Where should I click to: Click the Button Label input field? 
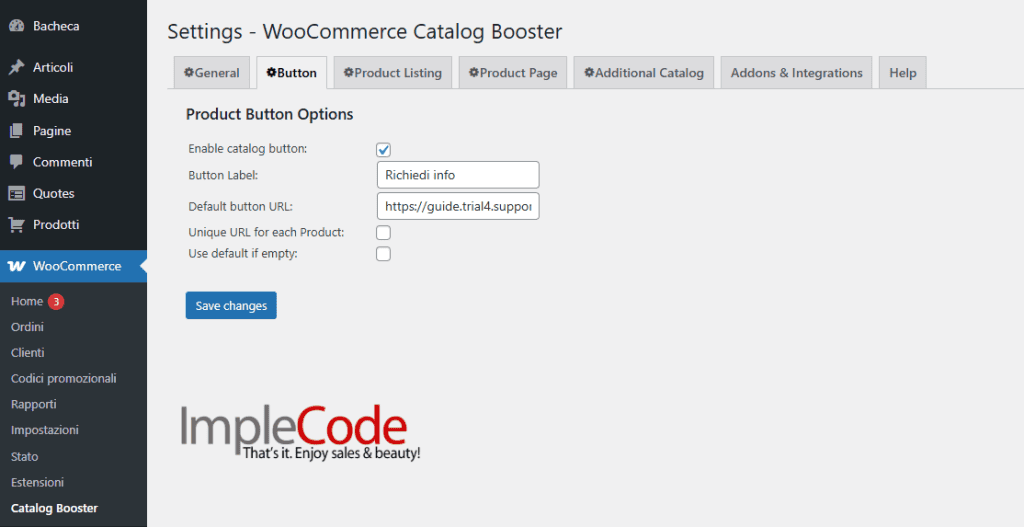pyautogui.click(x=458, y=175)
